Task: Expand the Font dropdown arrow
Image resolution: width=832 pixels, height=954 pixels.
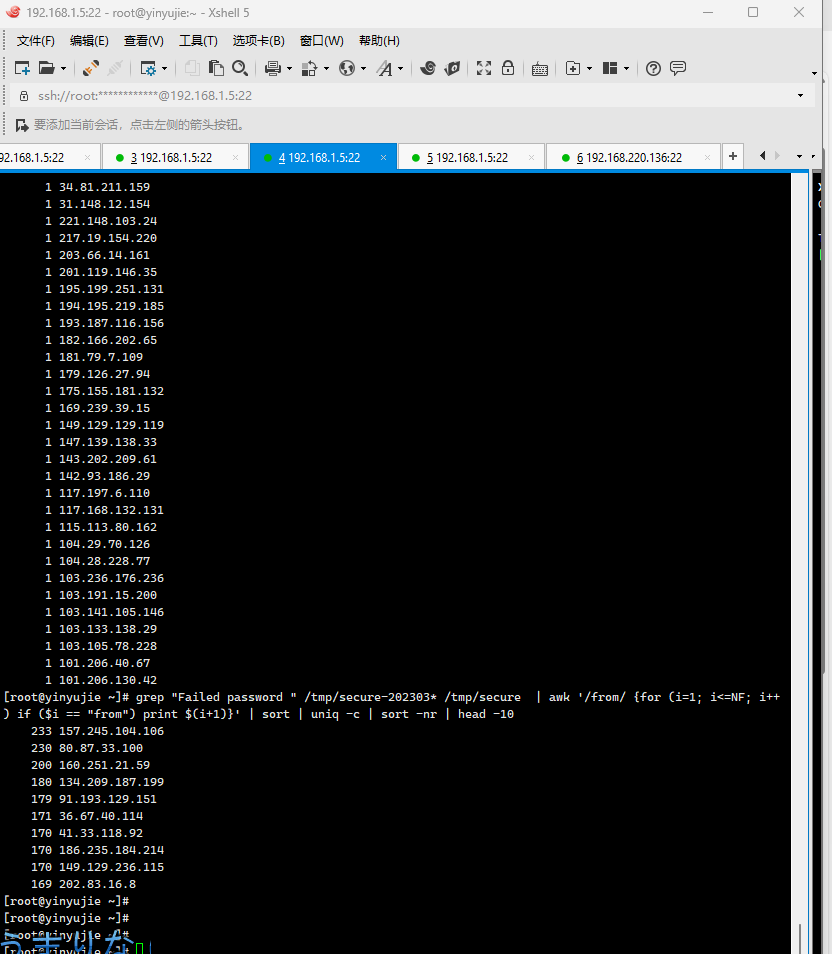Action: [400, 69]
